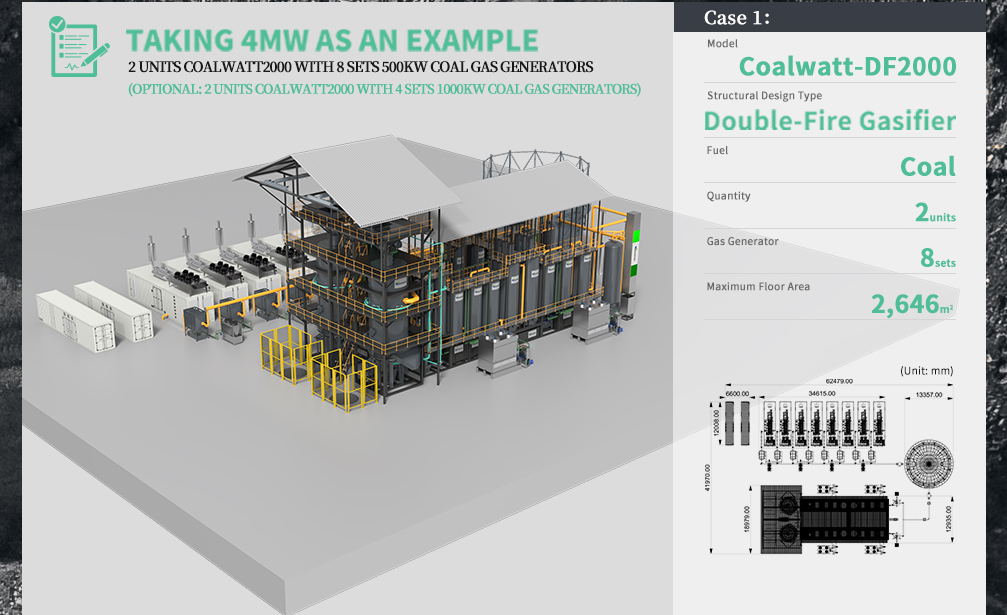Open the "Case 1:" header tab
Image resolution: width=1007 pixels, height=615 pixels.
(737, 17)
